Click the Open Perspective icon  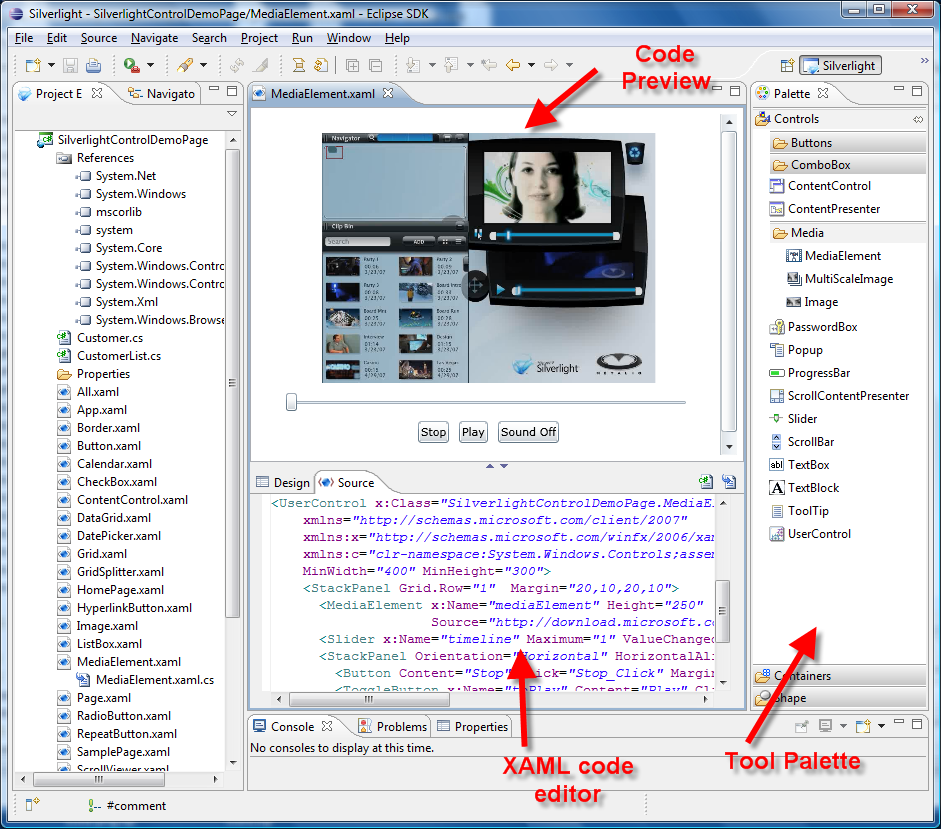point(787,66)
